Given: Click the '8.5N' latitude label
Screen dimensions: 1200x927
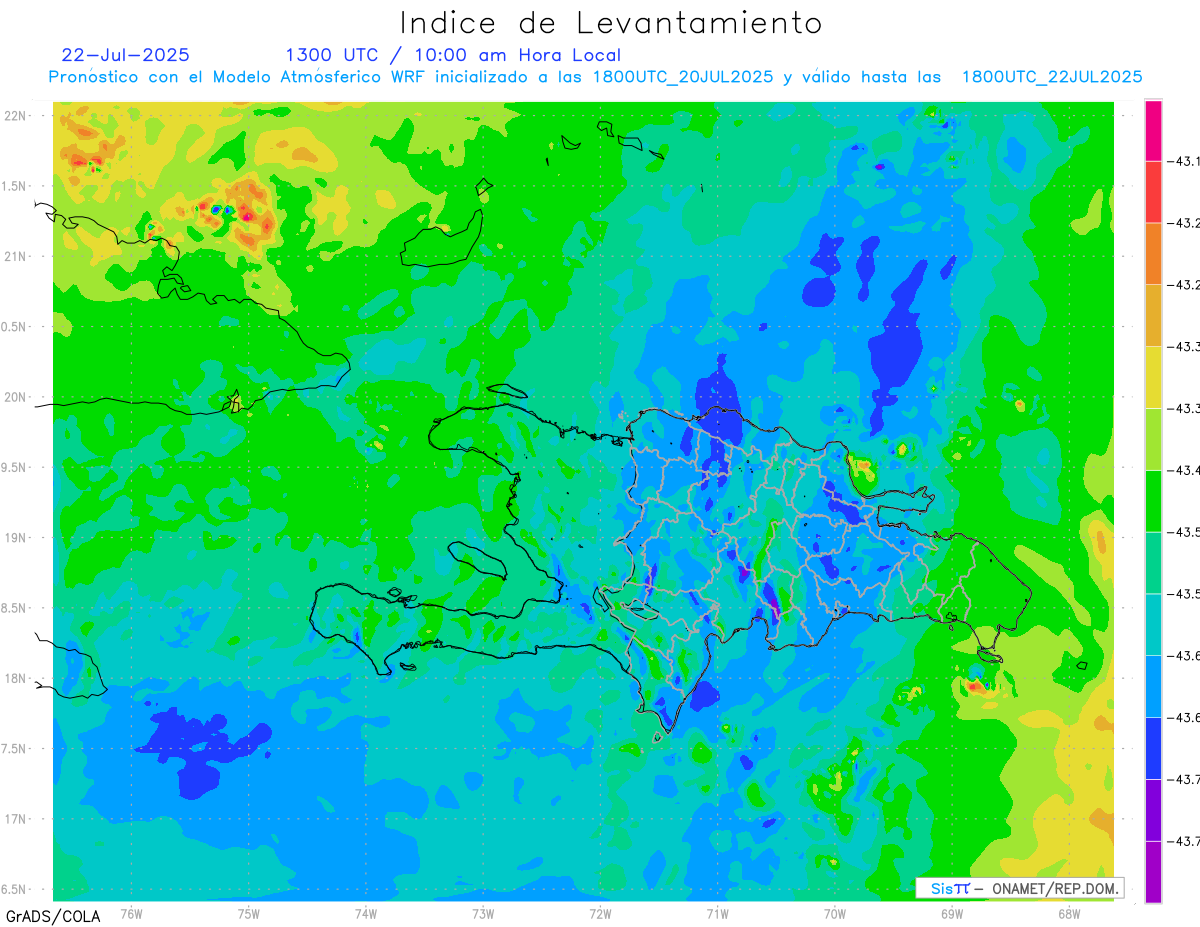Looking at the screenshot, I should (x=15, y=608).
